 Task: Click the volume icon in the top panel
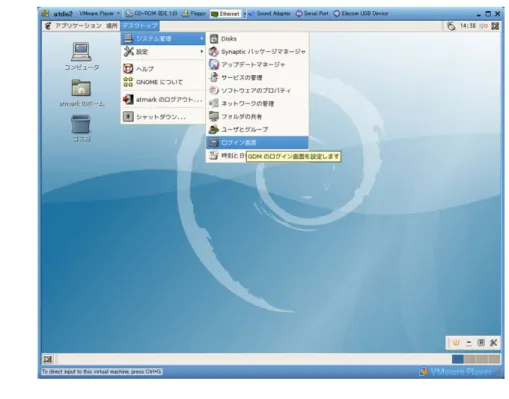pyautogui.click(x=483, y=26)
